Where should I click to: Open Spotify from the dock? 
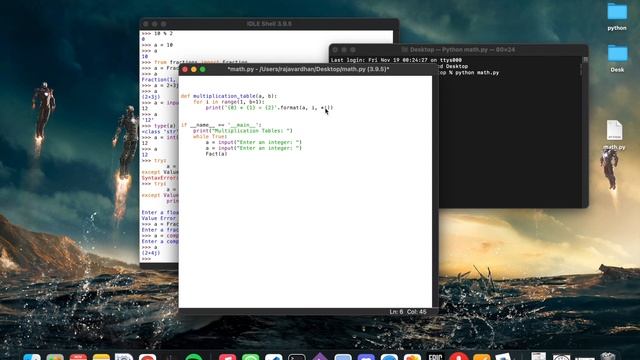click(x=194, y=357)
